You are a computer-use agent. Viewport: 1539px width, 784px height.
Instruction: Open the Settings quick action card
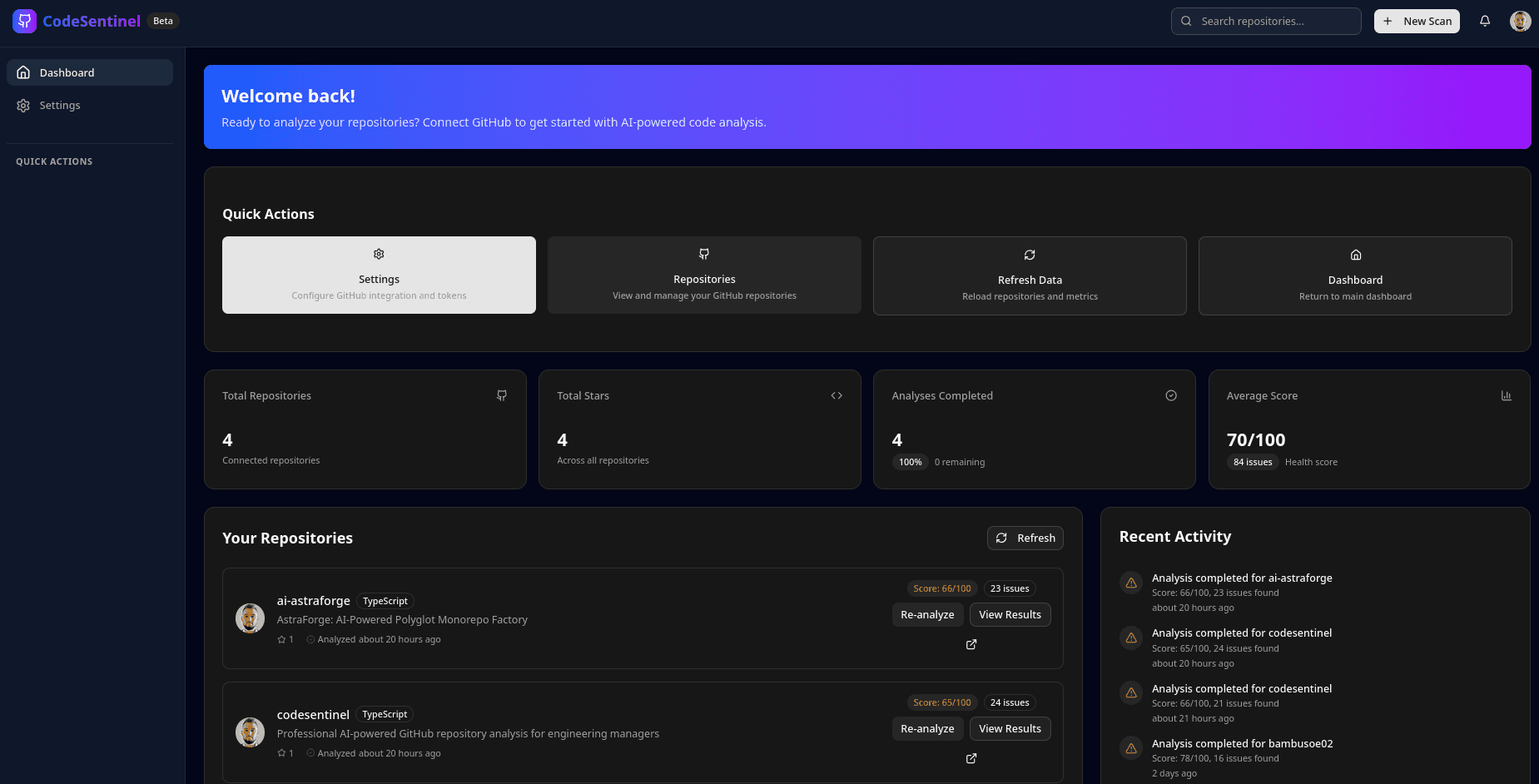(379, 275)
